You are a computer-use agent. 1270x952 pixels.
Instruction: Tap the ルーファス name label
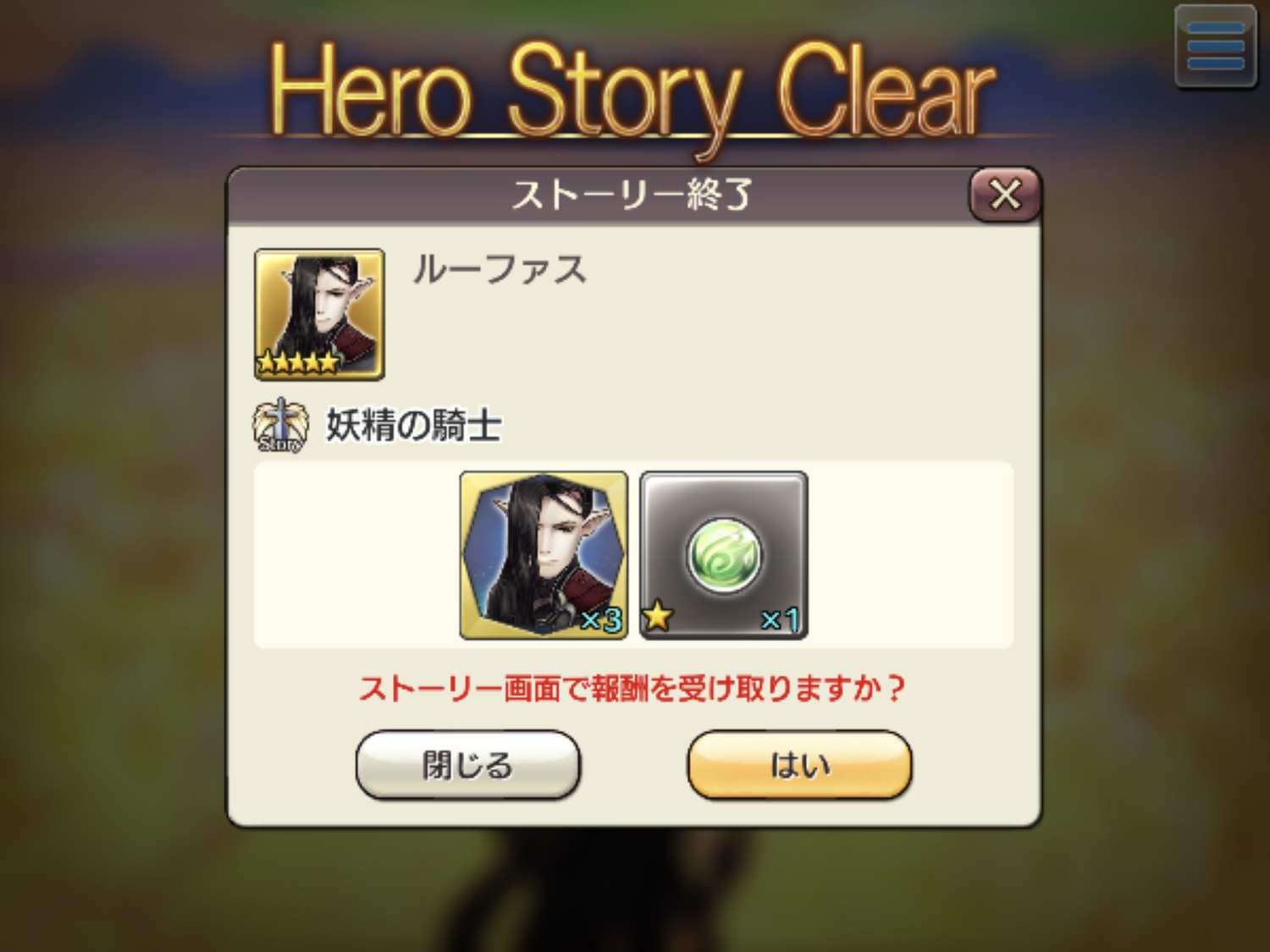coord(500,270)
